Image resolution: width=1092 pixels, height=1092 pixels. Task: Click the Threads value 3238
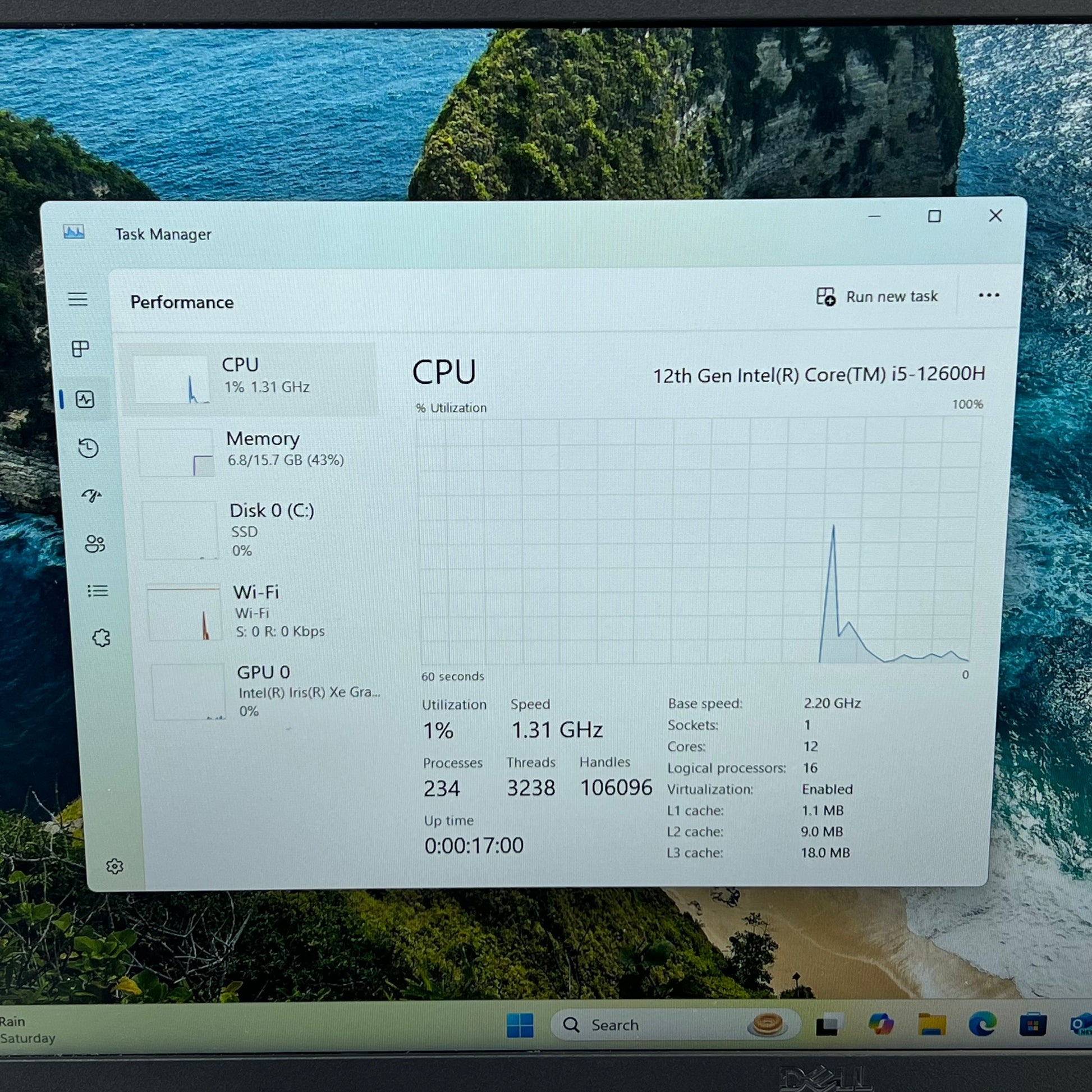[x=531, y=788]
